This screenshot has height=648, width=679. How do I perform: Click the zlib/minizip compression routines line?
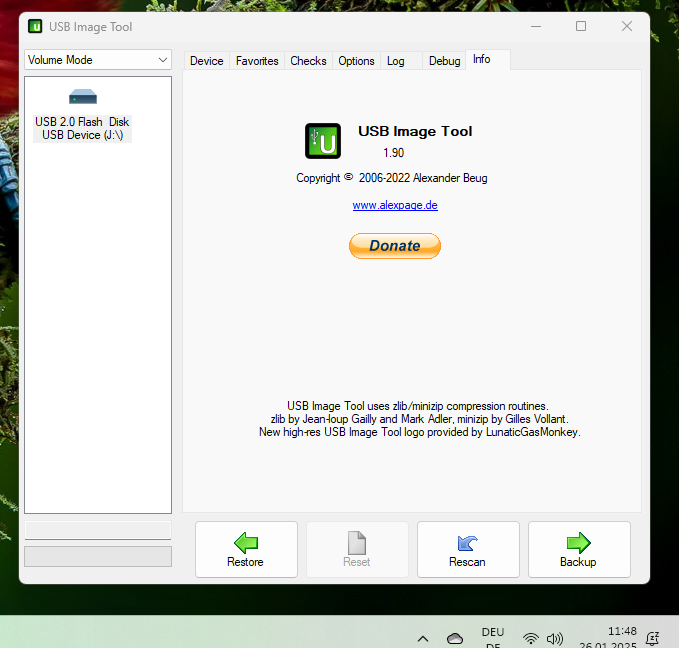pos(418,406)
